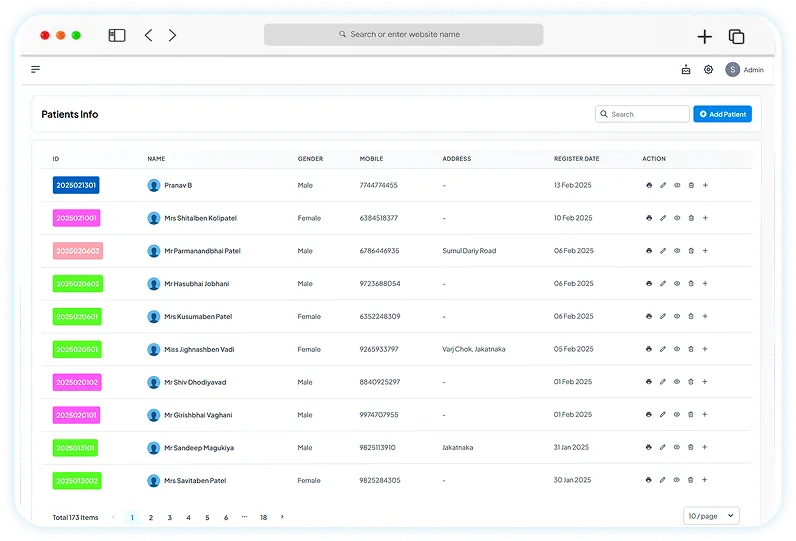Print record for Pranav B
796x541 pixels.
649,185
